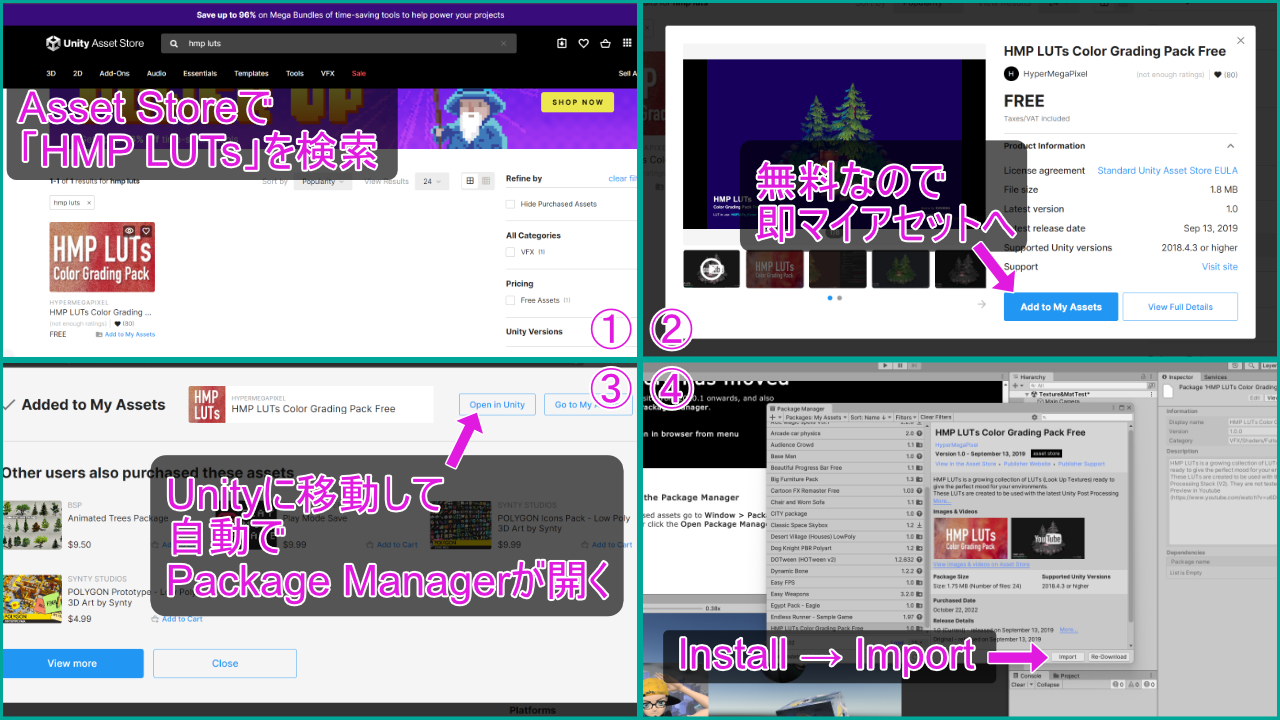1280x720 pixels.
Task: Click Add to My Assets blue button
Action: pos(1061,307)
